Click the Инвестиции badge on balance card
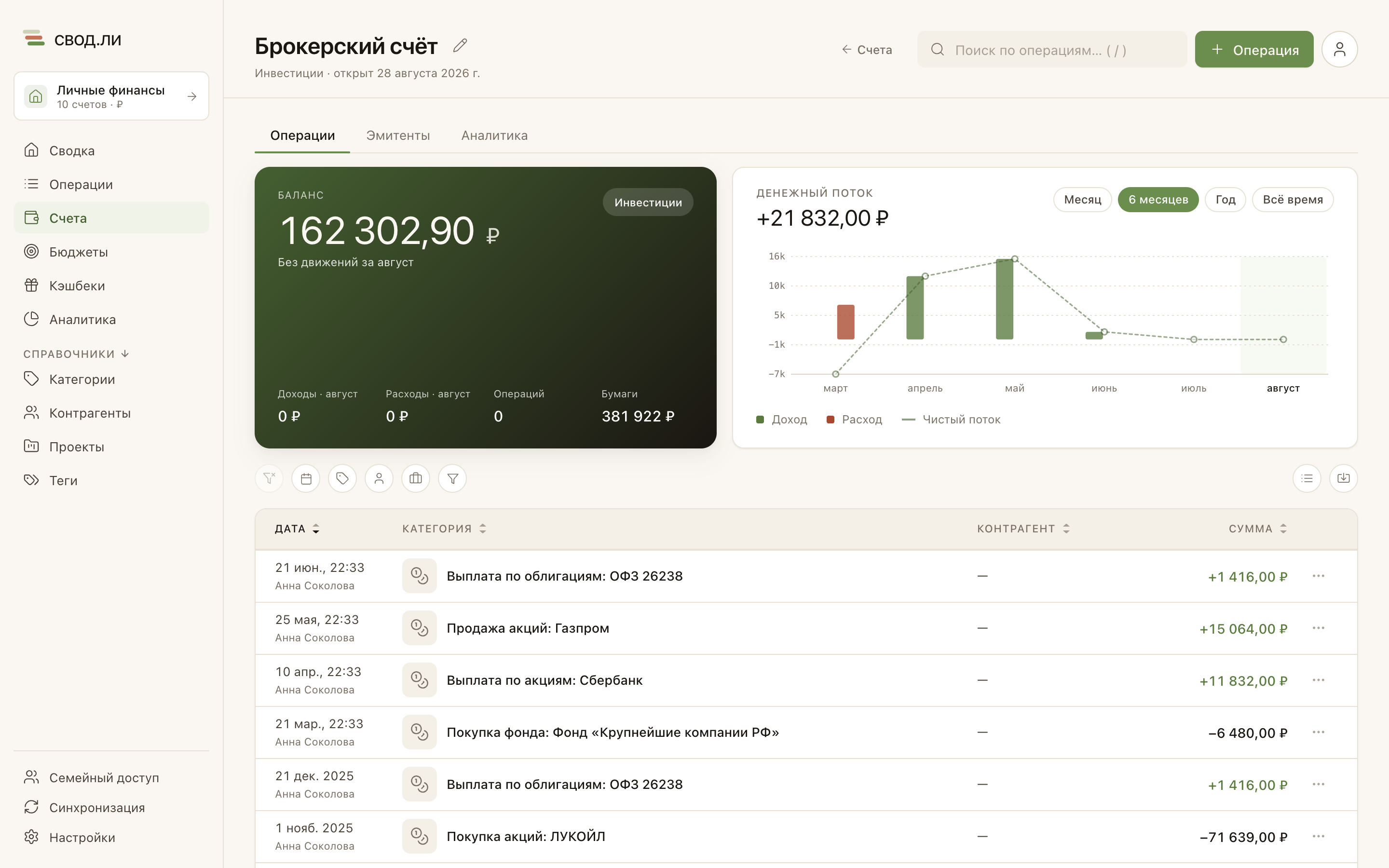 coord(648,202)
